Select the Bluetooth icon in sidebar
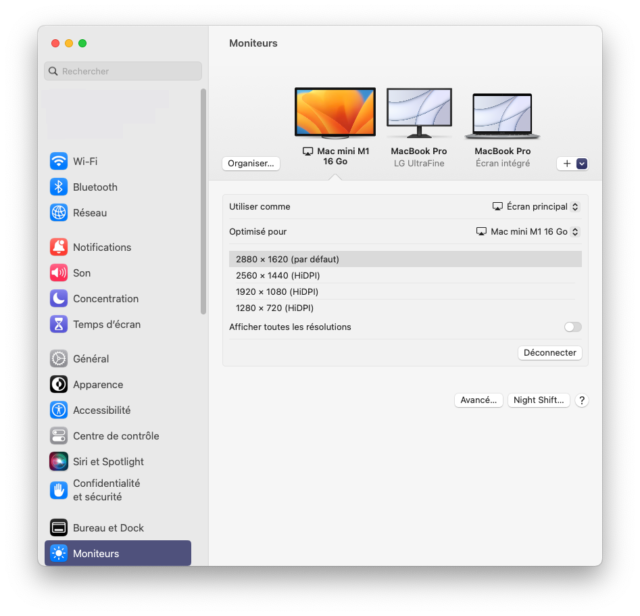This screenshot has width=640, height=616. tap(59, 187)
